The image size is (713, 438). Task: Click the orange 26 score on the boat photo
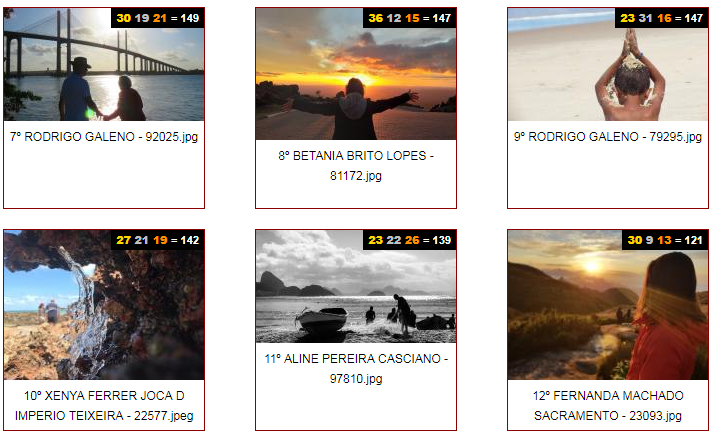[x=412, y=240]
